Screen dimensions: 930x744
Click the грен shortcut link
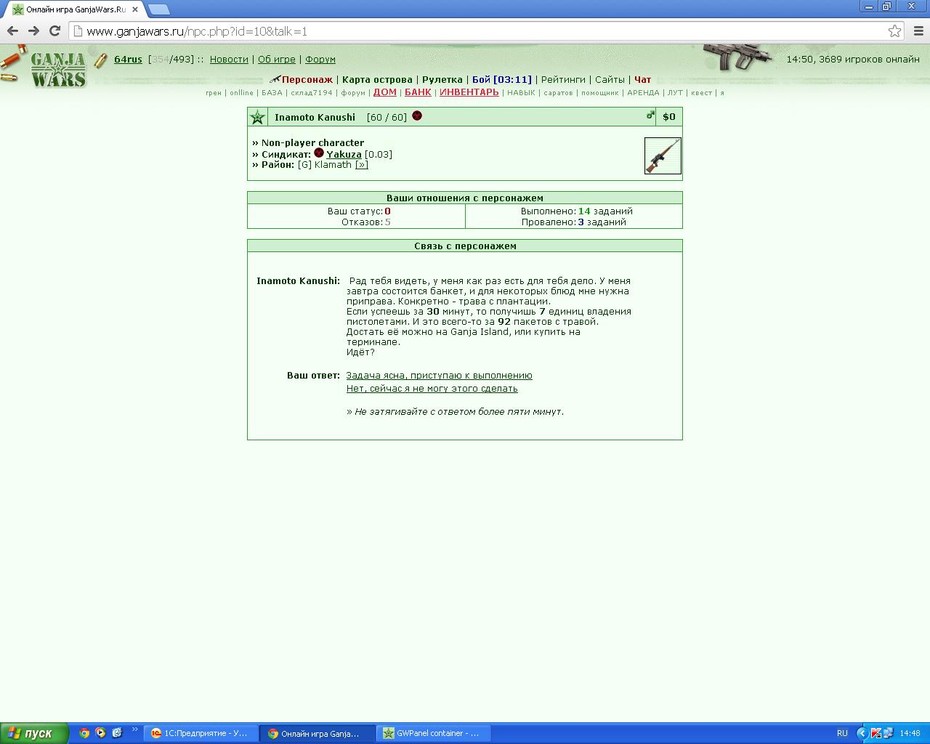point(214,93)
